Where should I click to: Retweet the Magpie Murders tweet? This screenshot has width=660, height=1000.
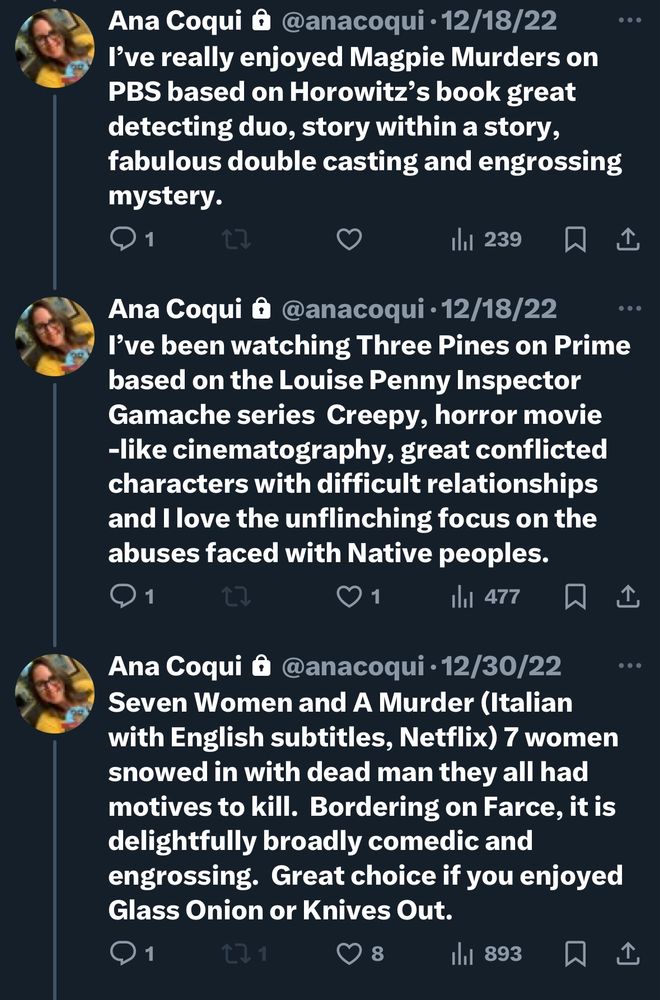(x=235, y=240)
